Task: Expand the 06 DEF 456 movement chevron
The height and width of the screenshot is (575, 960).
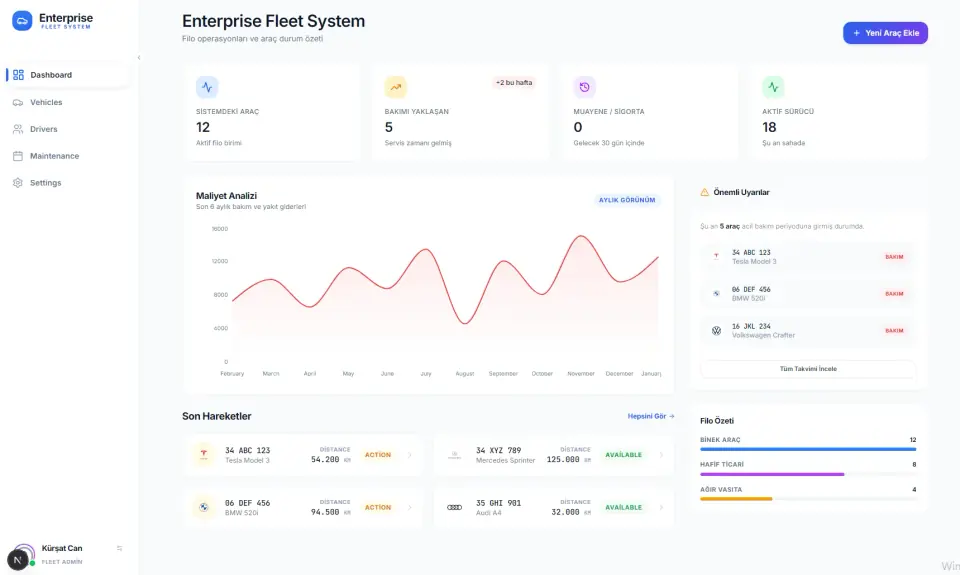Action: coord(410,508)
